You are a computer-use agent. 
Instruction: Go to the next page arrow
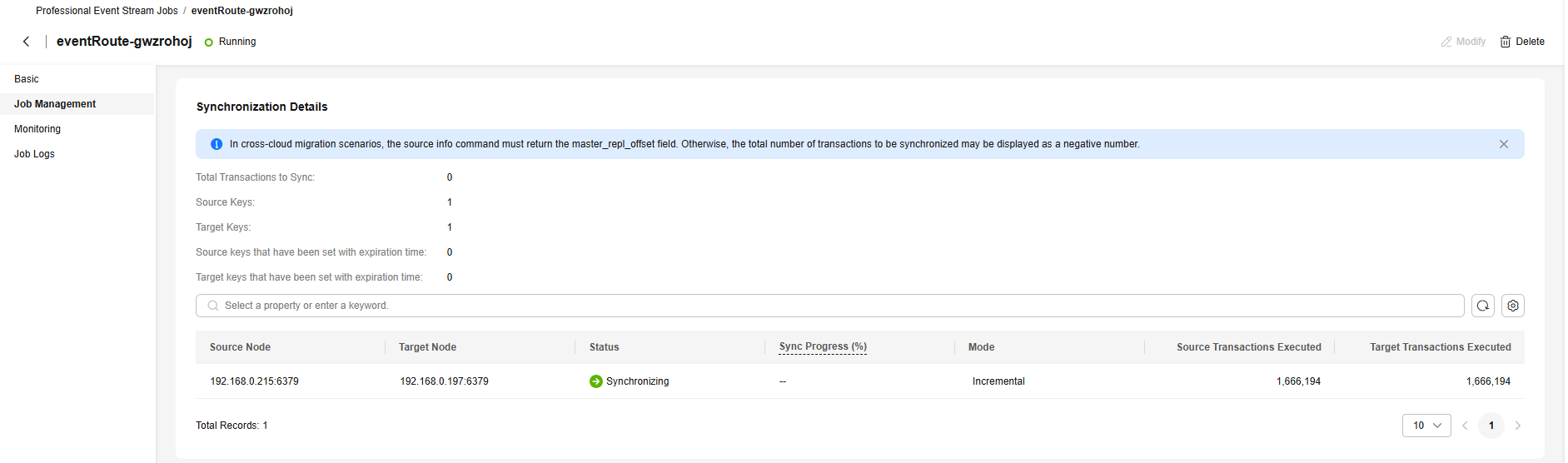(1518, 426)
